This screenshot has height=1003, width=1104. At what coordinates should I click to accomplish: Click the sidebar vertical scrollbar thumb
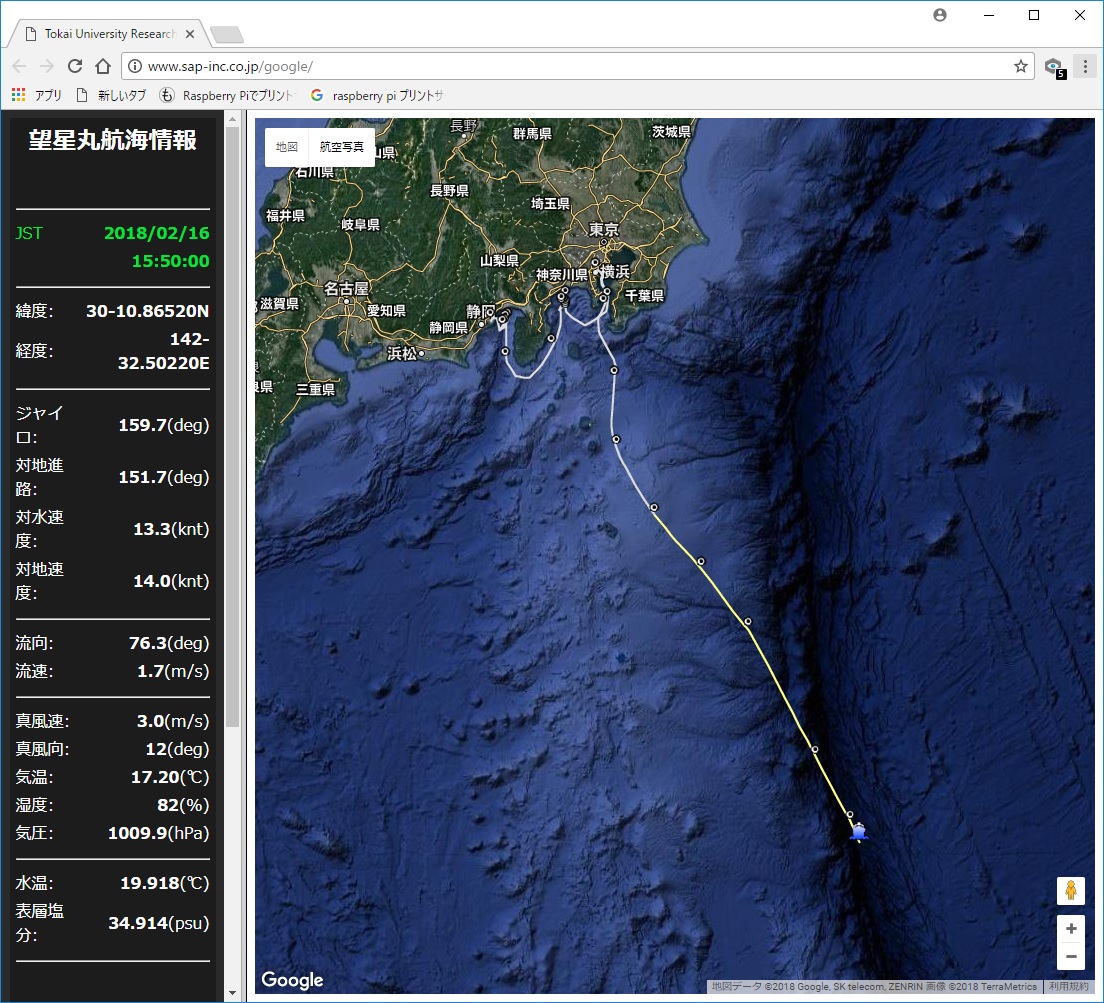232,427
